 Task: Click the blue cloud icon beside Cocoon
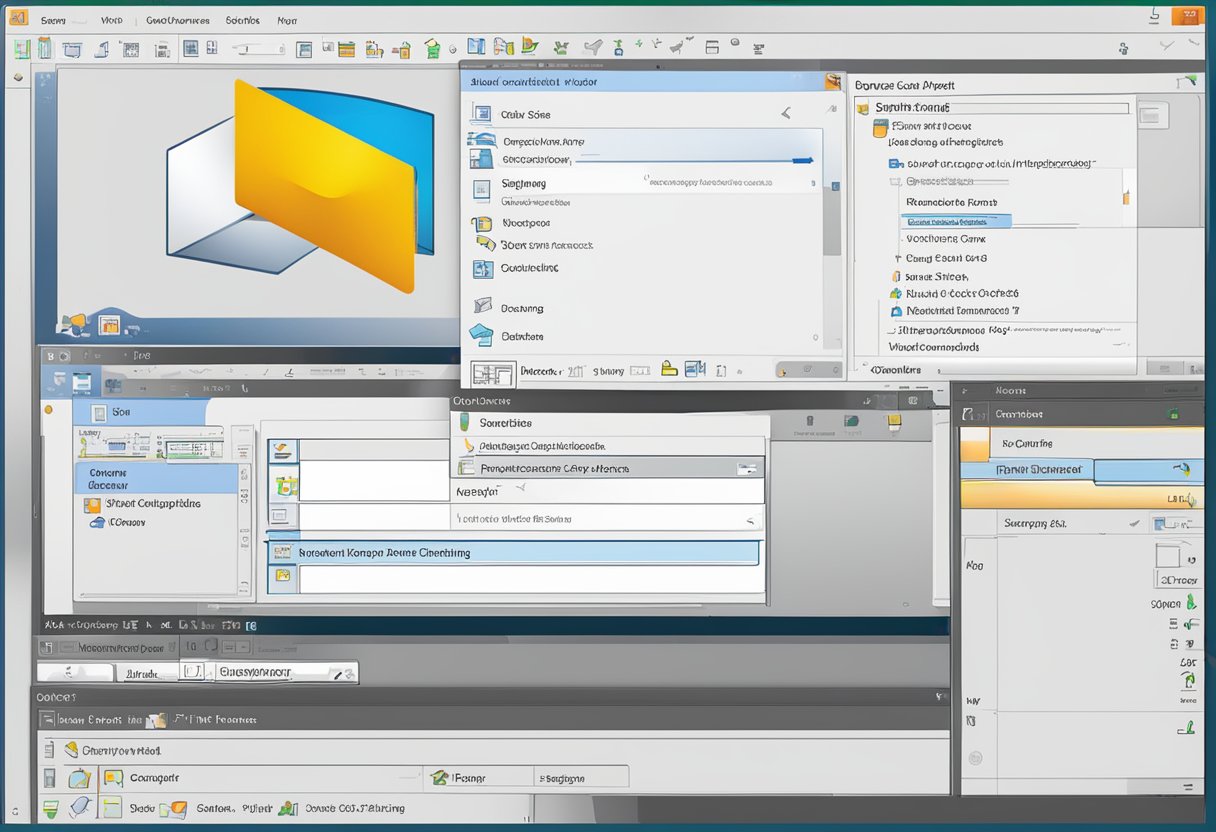pyautogui.click(x=96, y=522)
